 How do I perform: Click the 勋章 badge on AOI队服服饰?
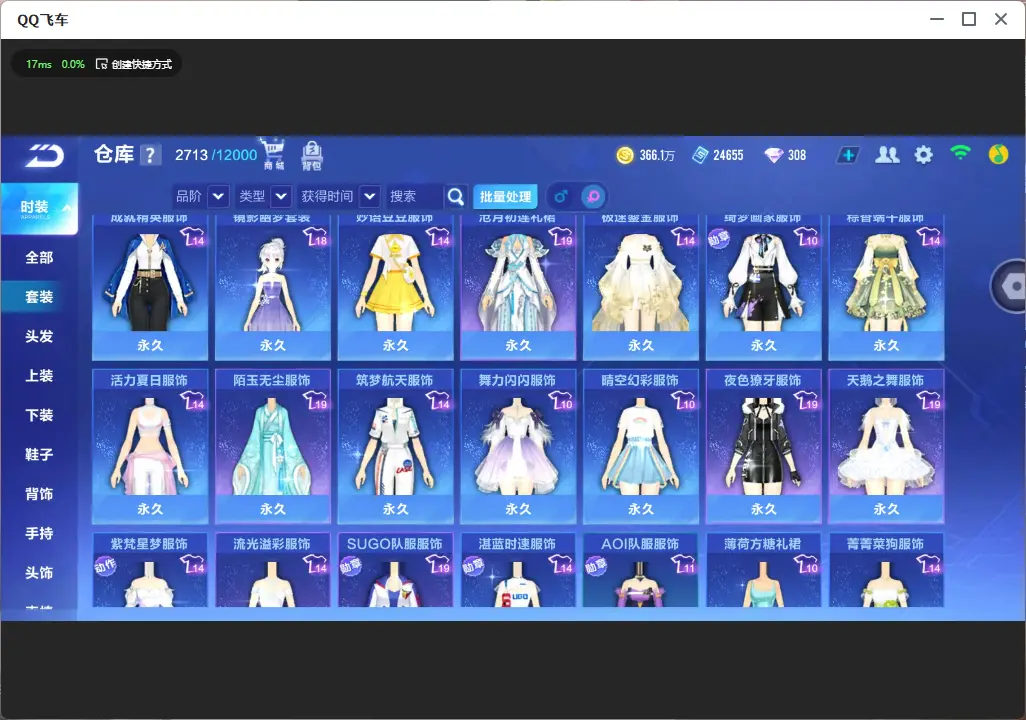(x=595, y=566)
